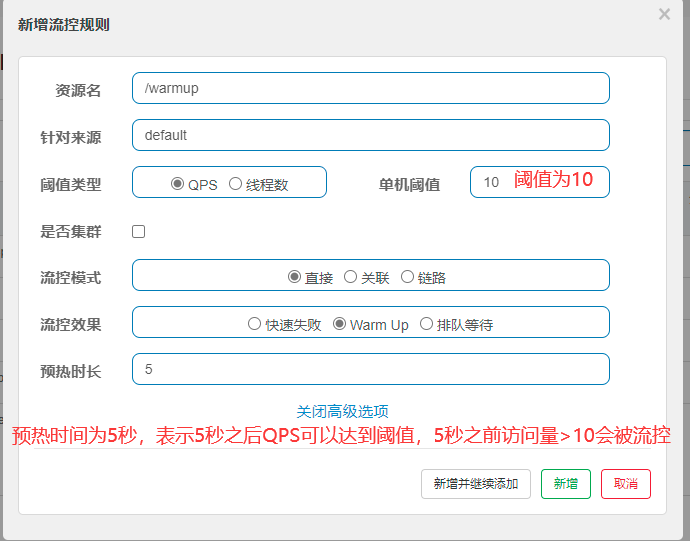
Task: Select 排队等待 as flow control effect
Action: coord(427,324)
